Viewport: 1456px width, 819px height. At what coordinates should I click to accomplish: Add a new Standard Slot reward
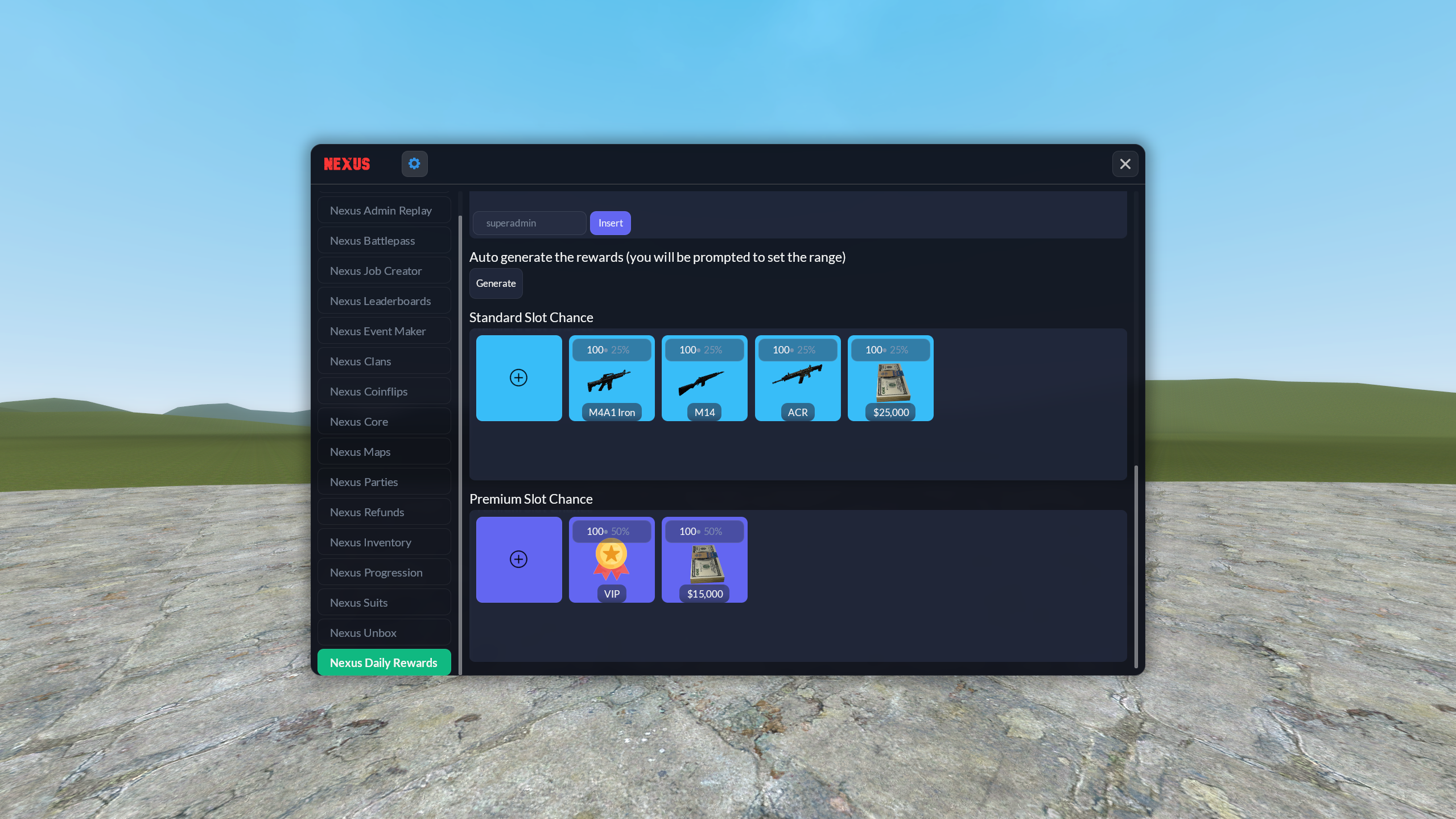point(519,378)
